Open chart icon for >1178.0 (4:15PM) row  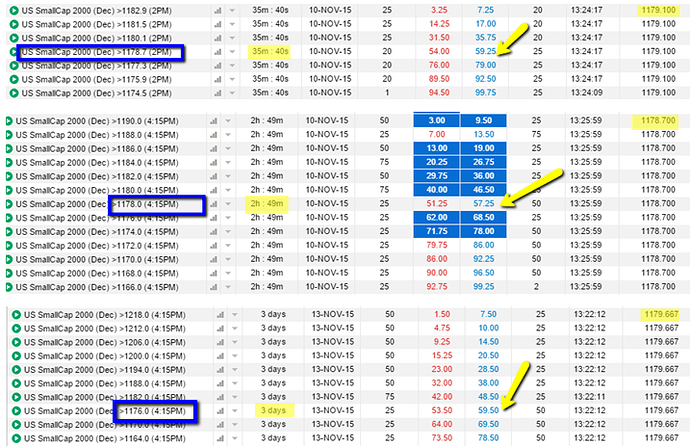click(x=213, y=204)
